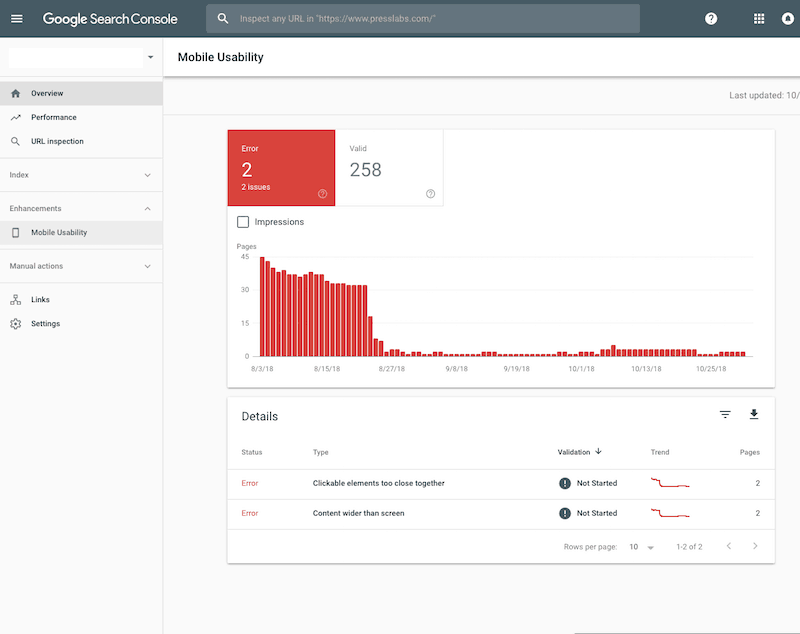This screenshot has height=634, width=800.
Task: Click the Overview home icon
Action: [15, 93]
